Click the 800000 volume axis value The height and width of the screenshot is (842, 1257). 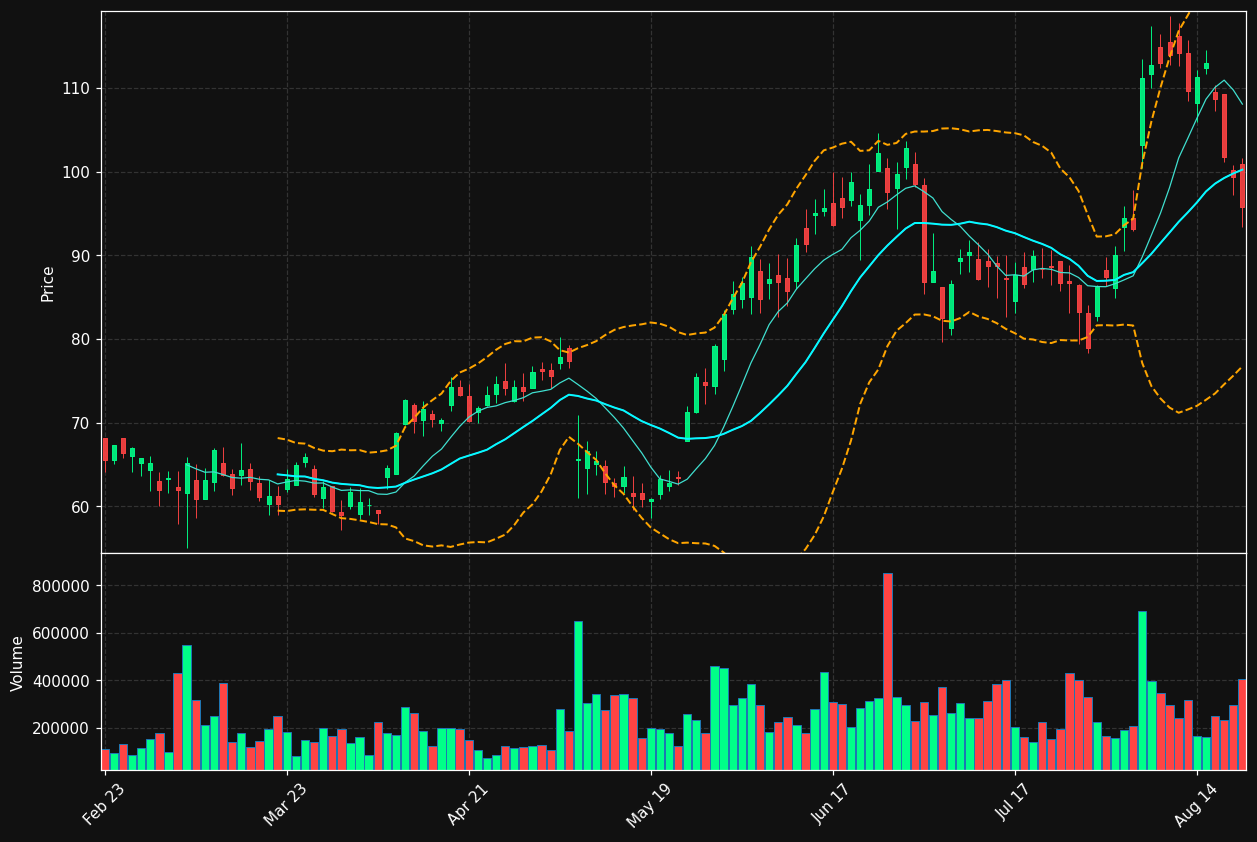click(61, 586)
